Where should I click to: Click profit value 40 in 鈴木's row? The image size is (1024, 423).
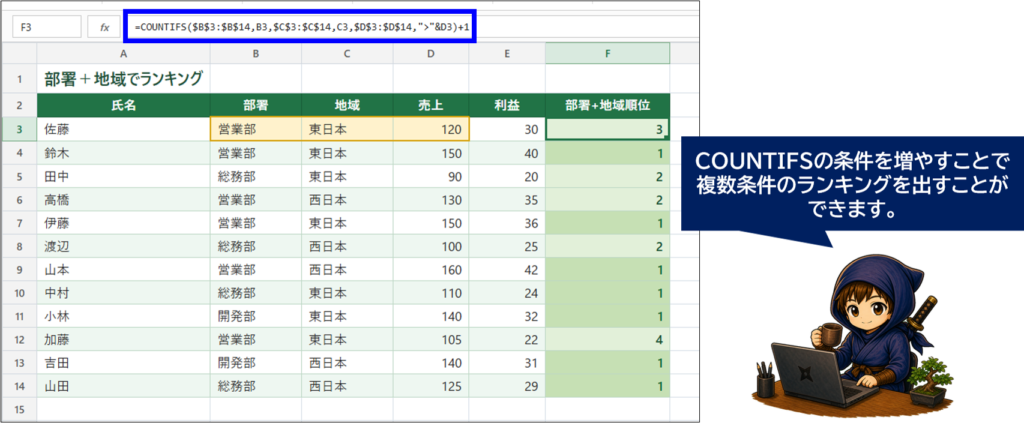[x=507, y=153]
